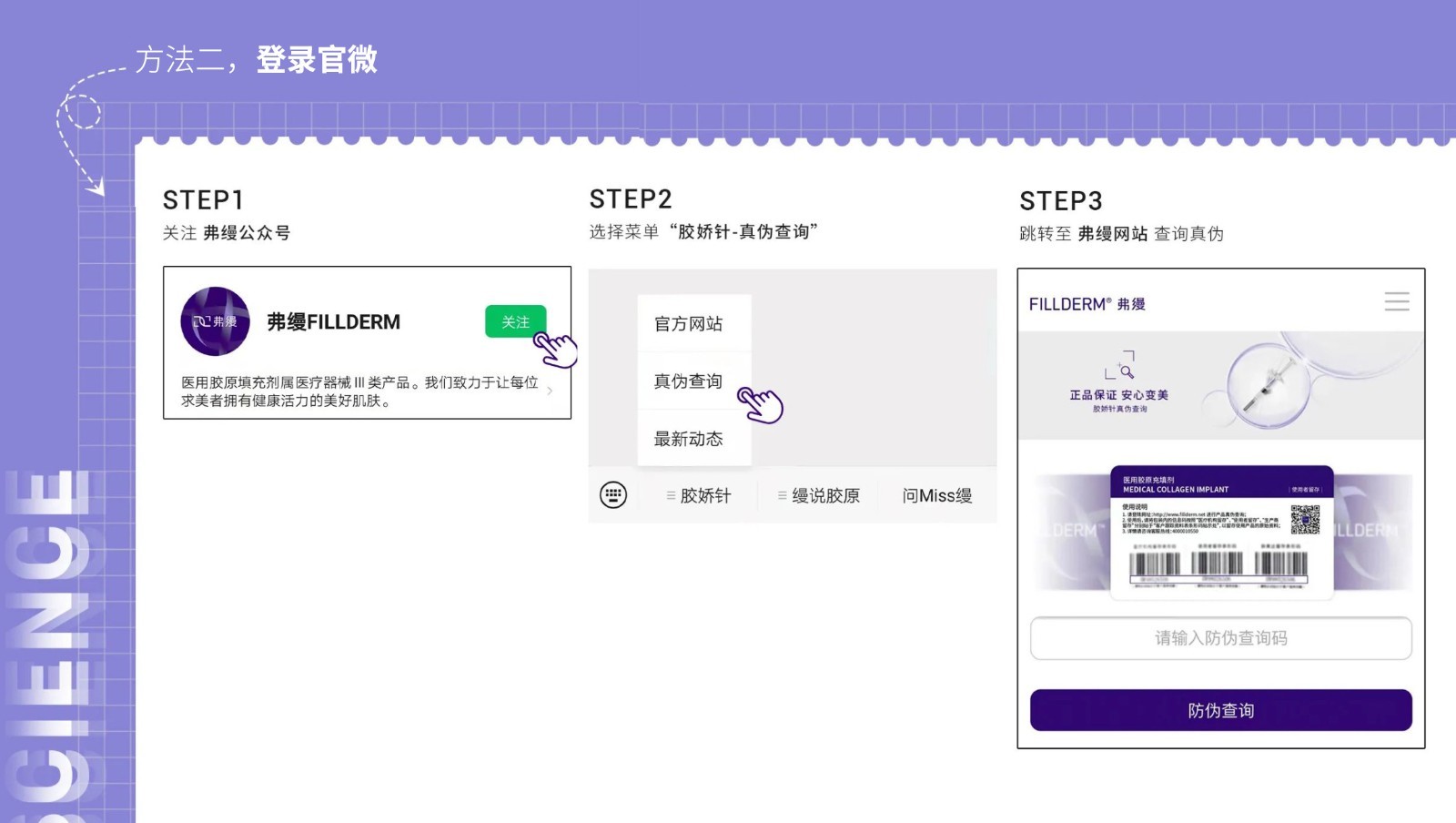The width and height of the screenshot is (1456, 823).
Task: Tap the 问Miss缦 bottom tab
Action: (x=936, y=496)
